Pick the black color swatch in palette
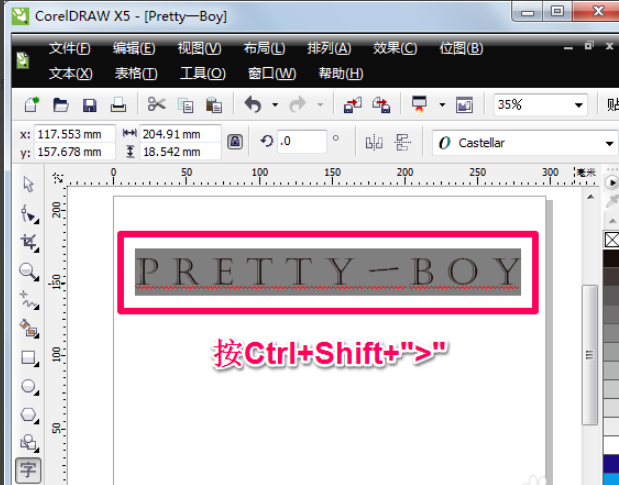Viewport: 619px width, 485px height. coord(611,258)
